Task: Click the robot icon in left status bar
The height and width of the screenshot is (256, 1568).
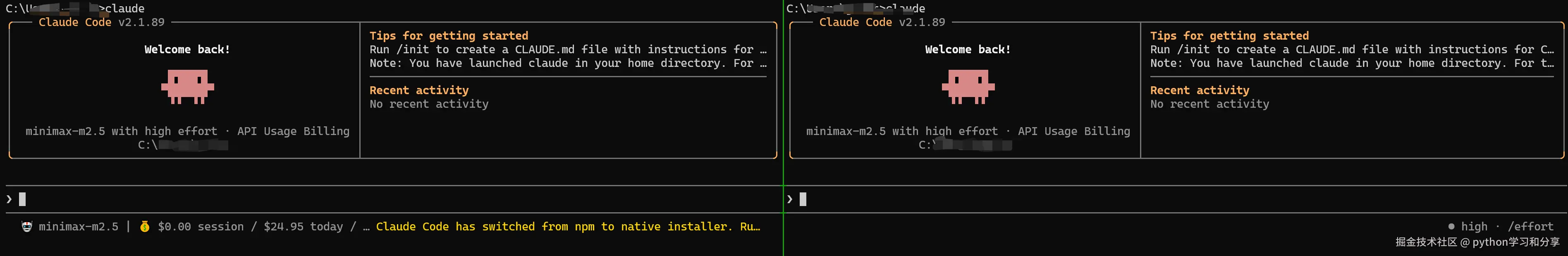Action: 27,227
